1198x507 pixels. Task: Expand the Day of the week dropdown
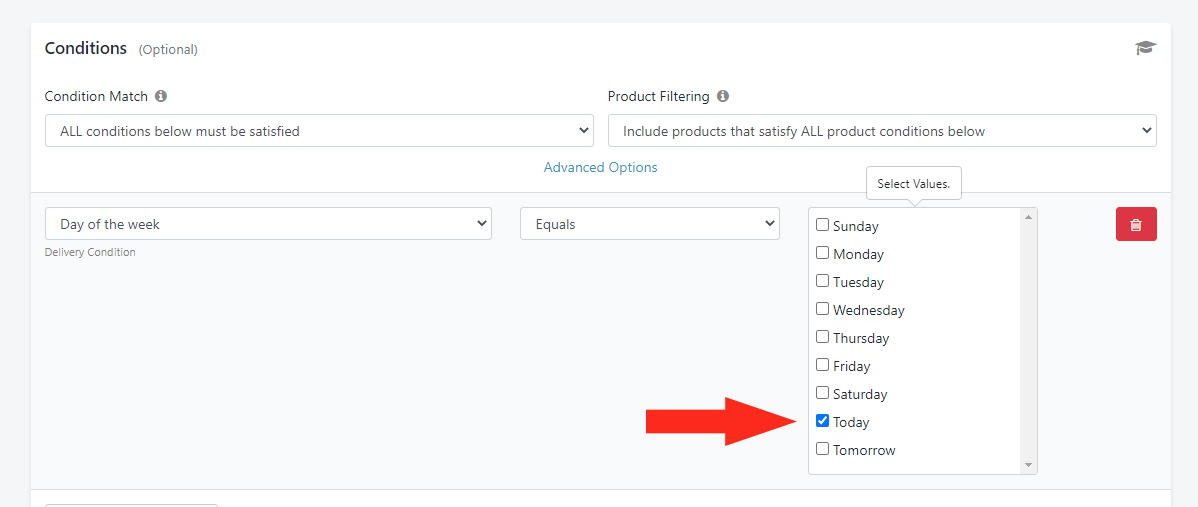[268, 224]
